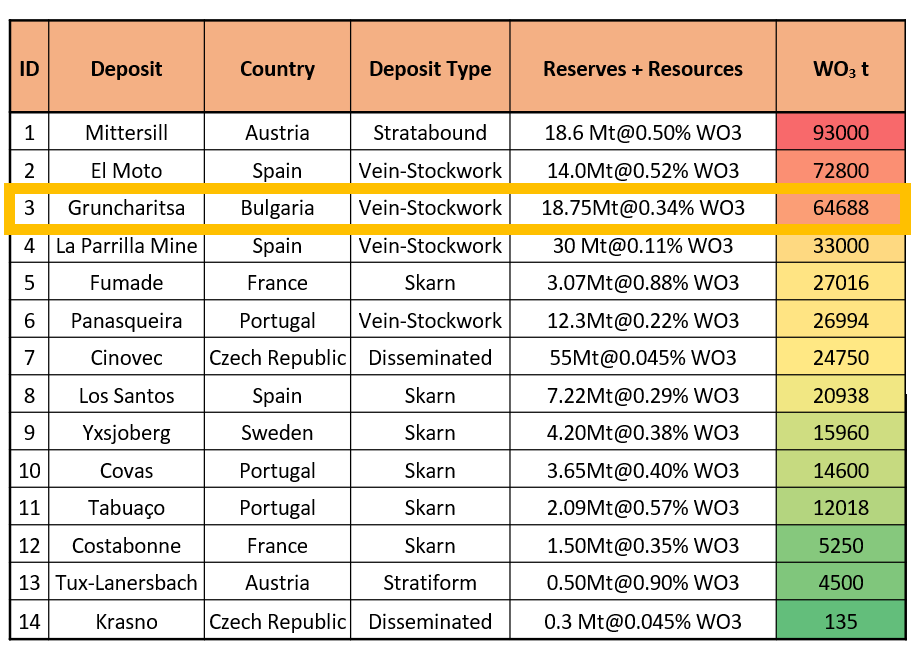Click the Bulgaria country cell
Screen dimensions: 914x663
[x=277, y=208]
